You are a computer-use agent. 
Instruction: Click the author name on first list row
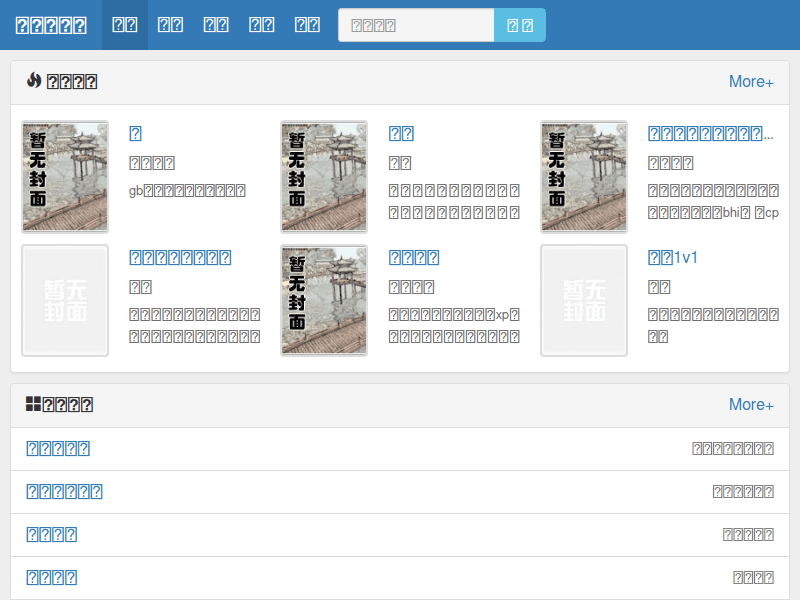[732, 449]
